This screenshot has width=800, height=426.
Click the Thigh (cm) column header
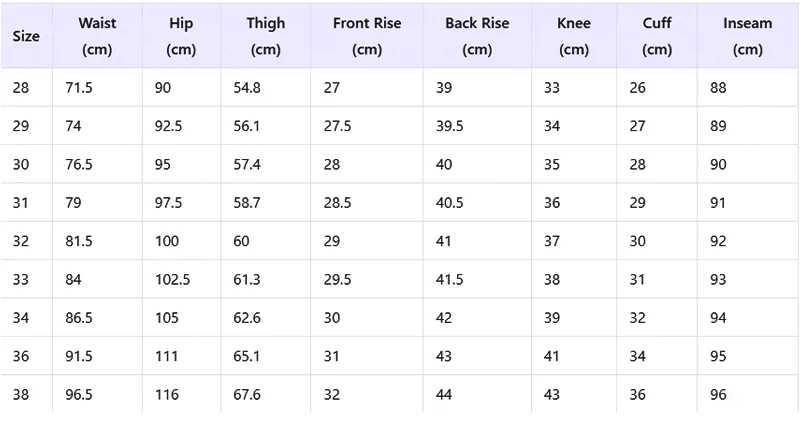coord(265,36)
